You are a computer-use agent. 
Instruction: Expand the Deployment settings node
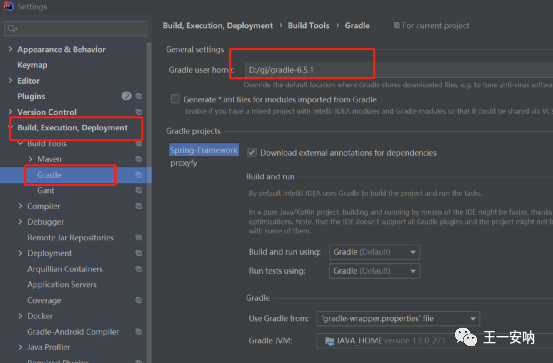[20, 253]
